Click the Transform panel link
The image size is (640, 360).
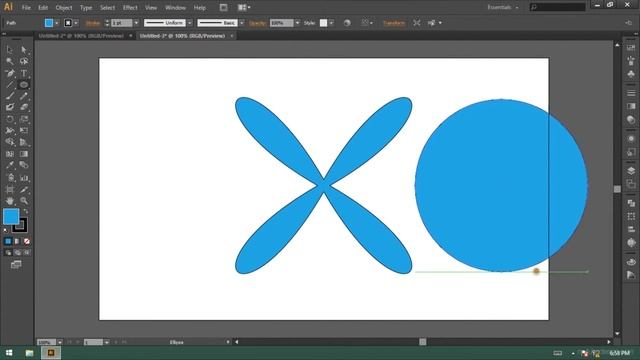pos(394,23)
